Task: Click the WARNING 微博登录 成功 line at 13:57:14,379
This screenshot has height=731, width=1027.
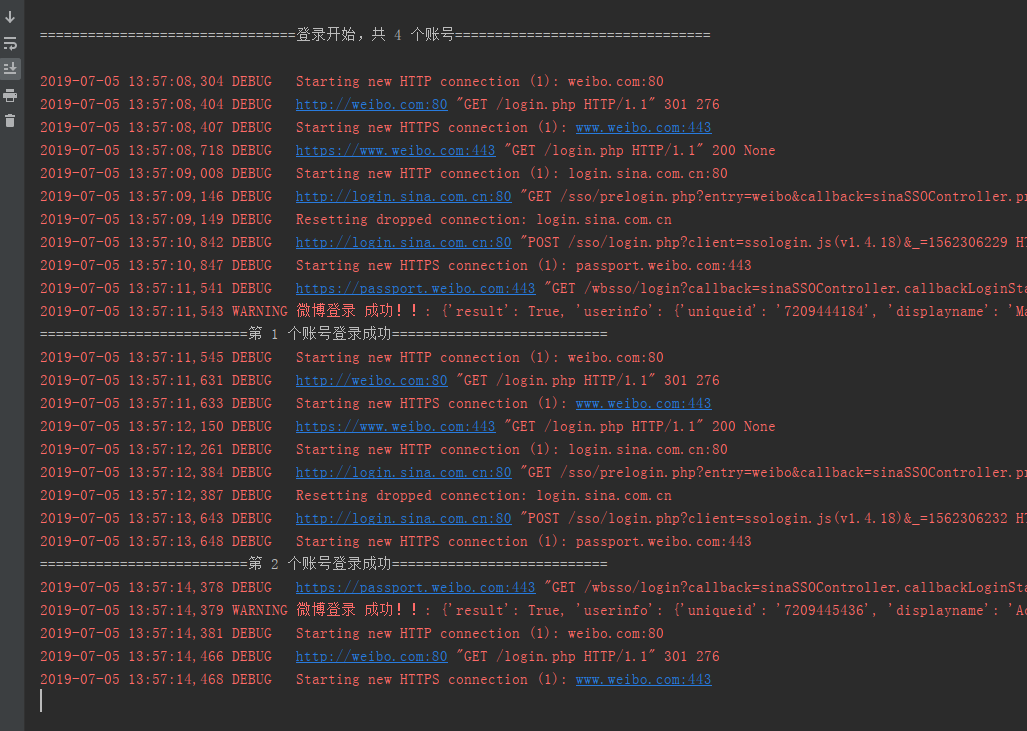Action: pos(533,610)
